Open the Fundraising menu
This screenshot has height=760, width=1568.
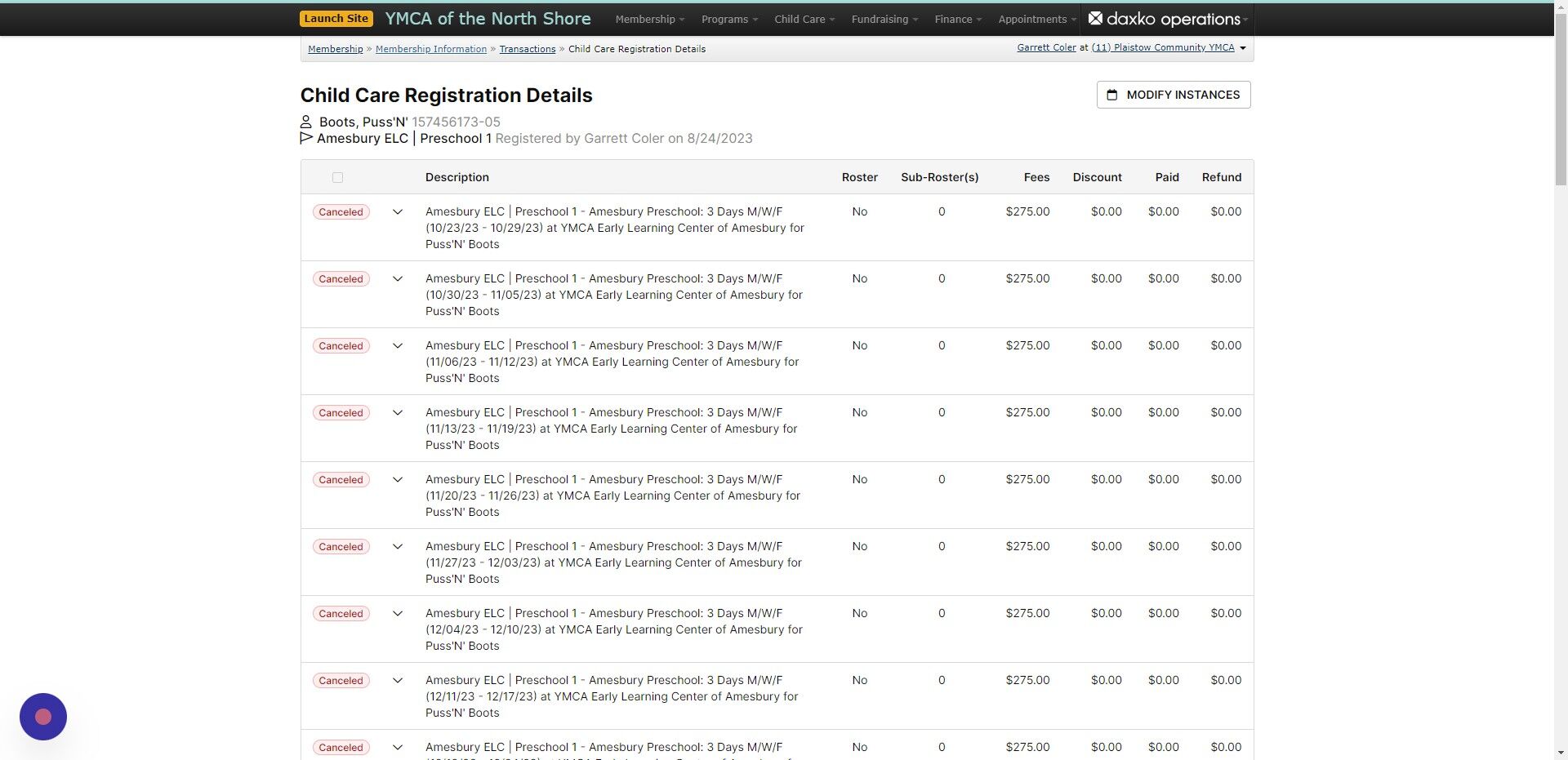[x=884, y=19]
